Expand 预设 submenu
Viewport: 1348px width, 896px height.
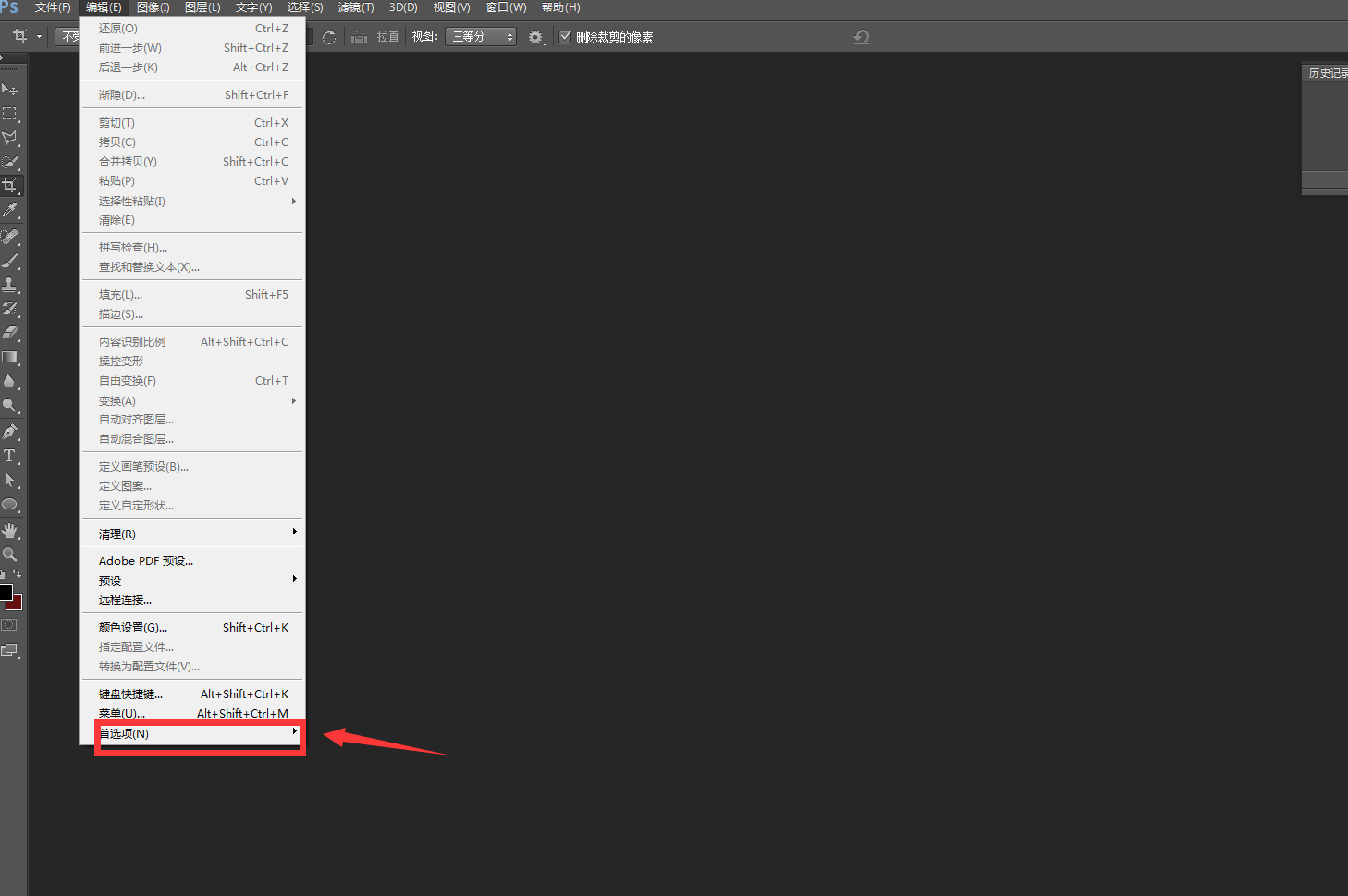pos(193,581)
